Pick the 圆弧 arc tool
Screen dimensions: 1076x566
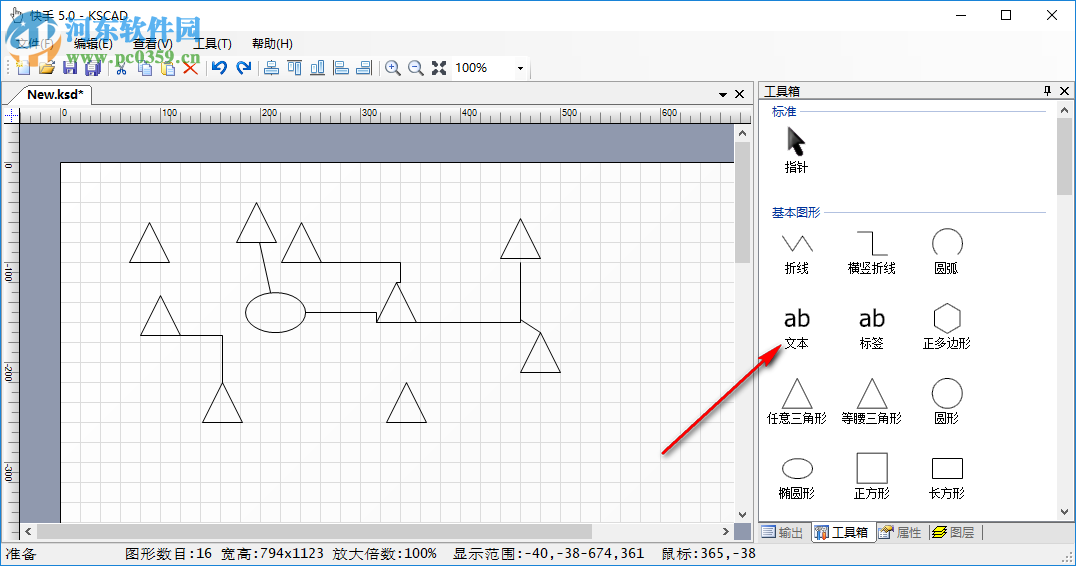947,252
